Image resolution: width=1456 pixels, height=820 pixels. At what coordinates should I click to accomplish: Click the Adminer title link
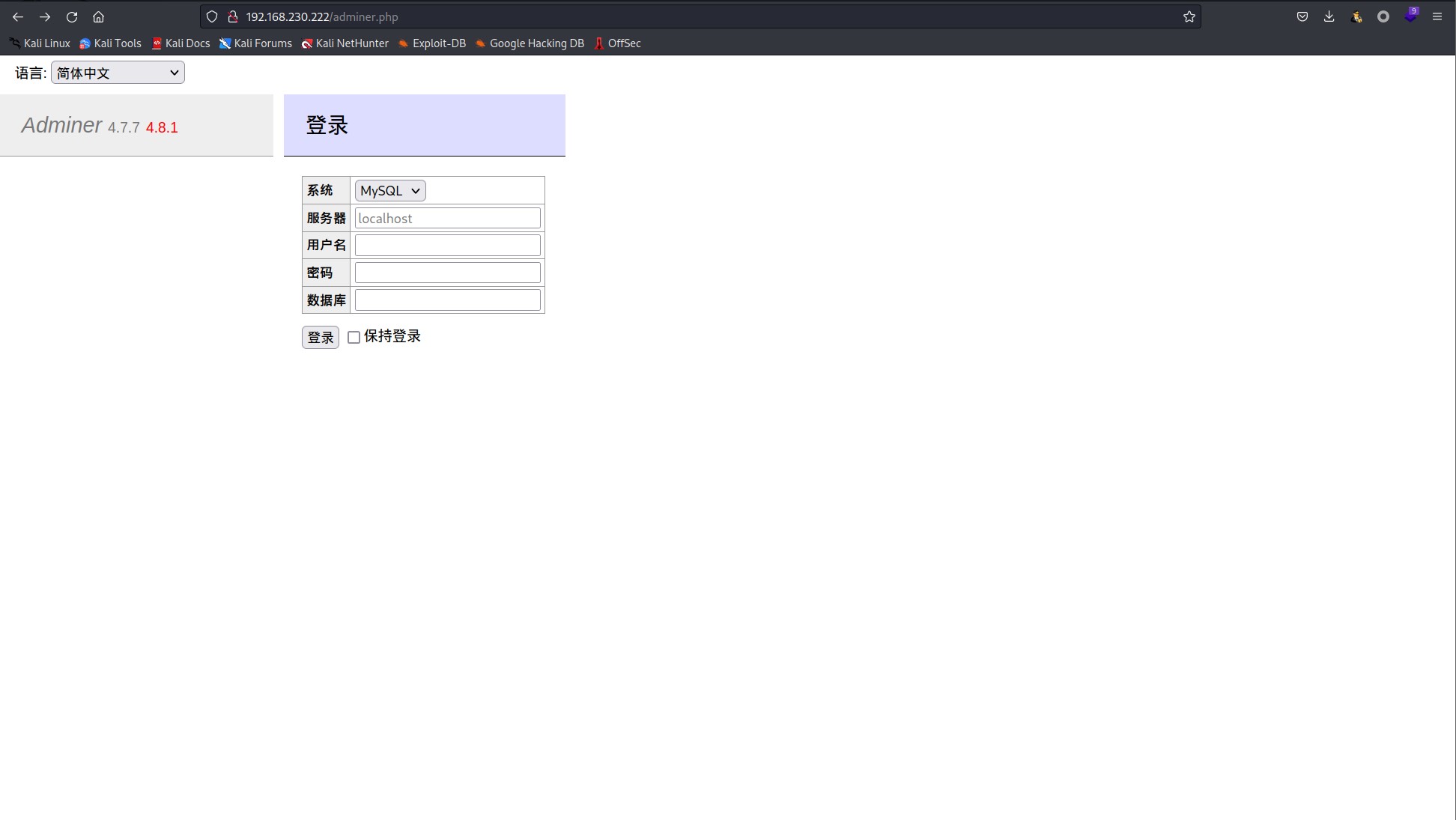pos(61,125)
